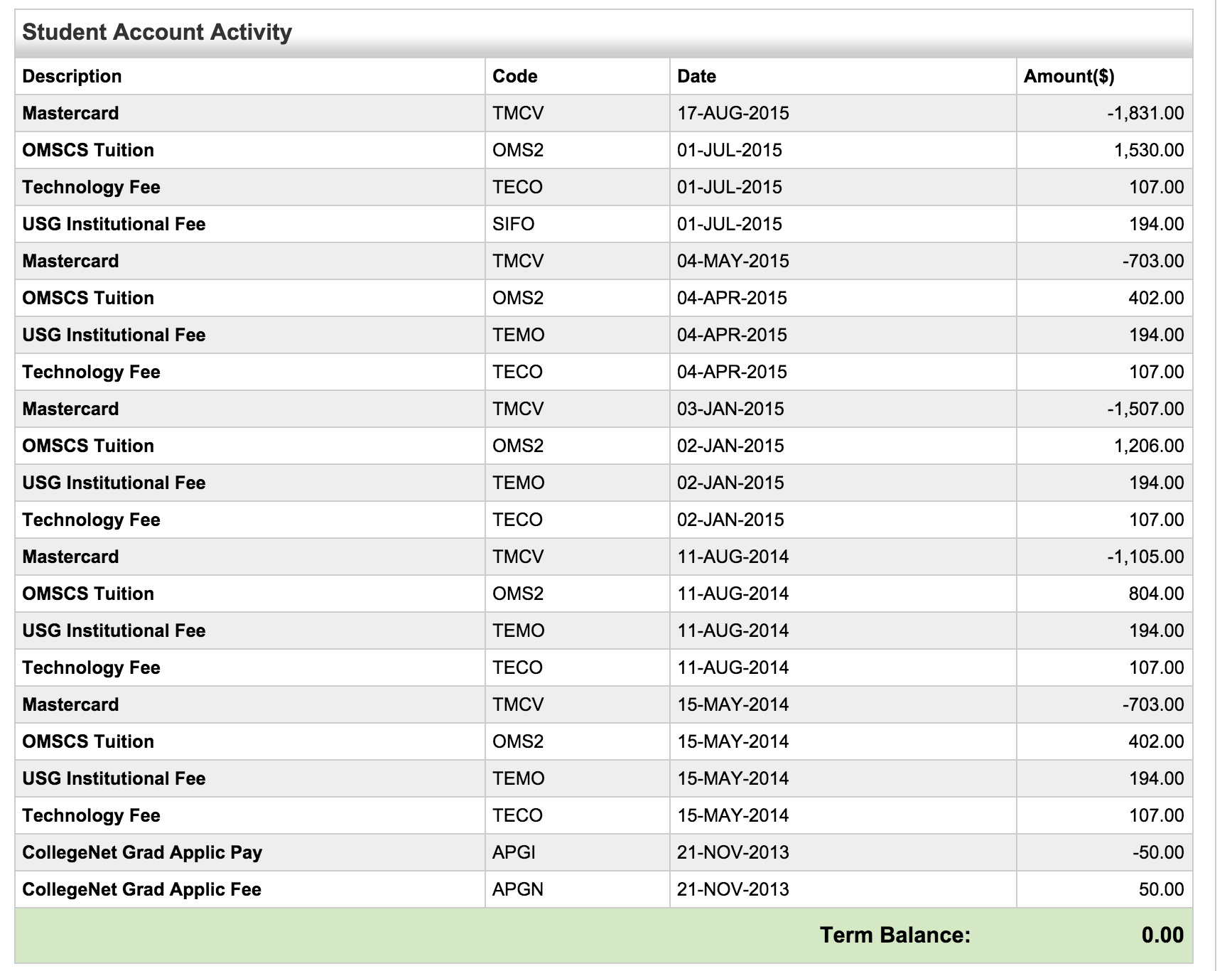The height and width of the screenshot is (971, 1232).
Task: Click the 0.00 term balance value
Action: pyautogui.click(x=1162, y=935)
